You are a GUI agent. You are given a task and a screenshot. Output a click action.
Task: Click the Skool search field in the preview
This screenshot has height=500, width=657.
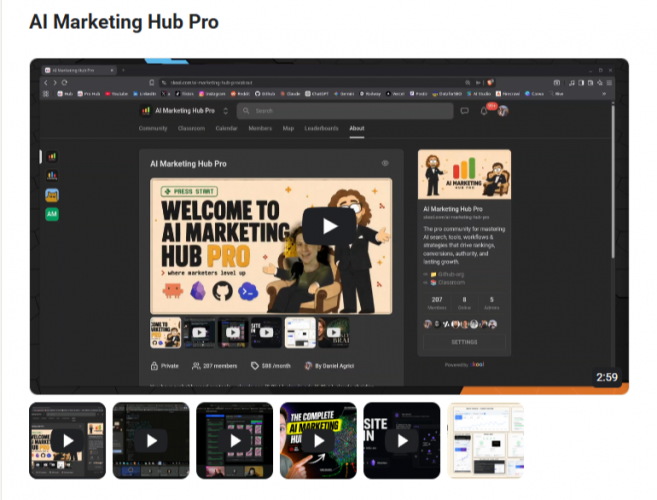(x=345, y=111)
